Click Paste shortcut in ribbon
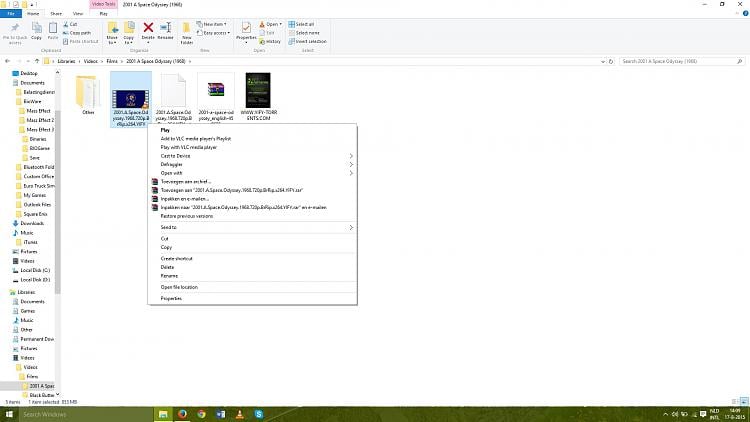 [x=80, y=41]
